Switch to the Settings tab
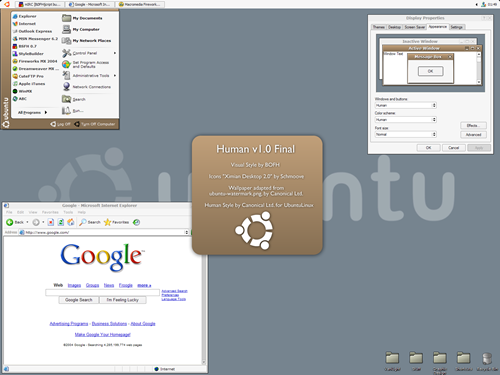The height and width of the screenshot is (375, 500). (x=456, y=27)
